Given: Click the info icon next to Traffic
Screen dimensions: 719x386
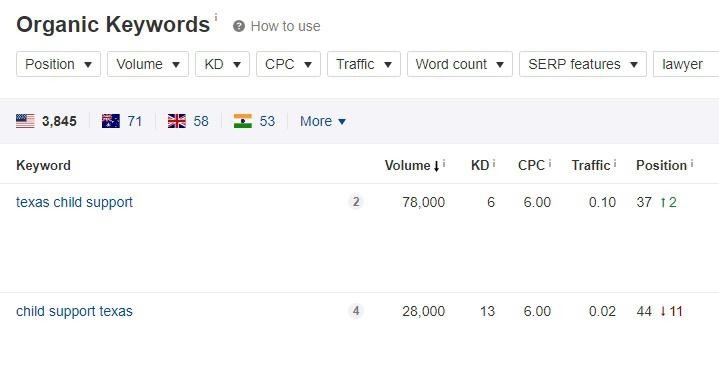Looking at the screenshot, I should click(x=614, y=163).
